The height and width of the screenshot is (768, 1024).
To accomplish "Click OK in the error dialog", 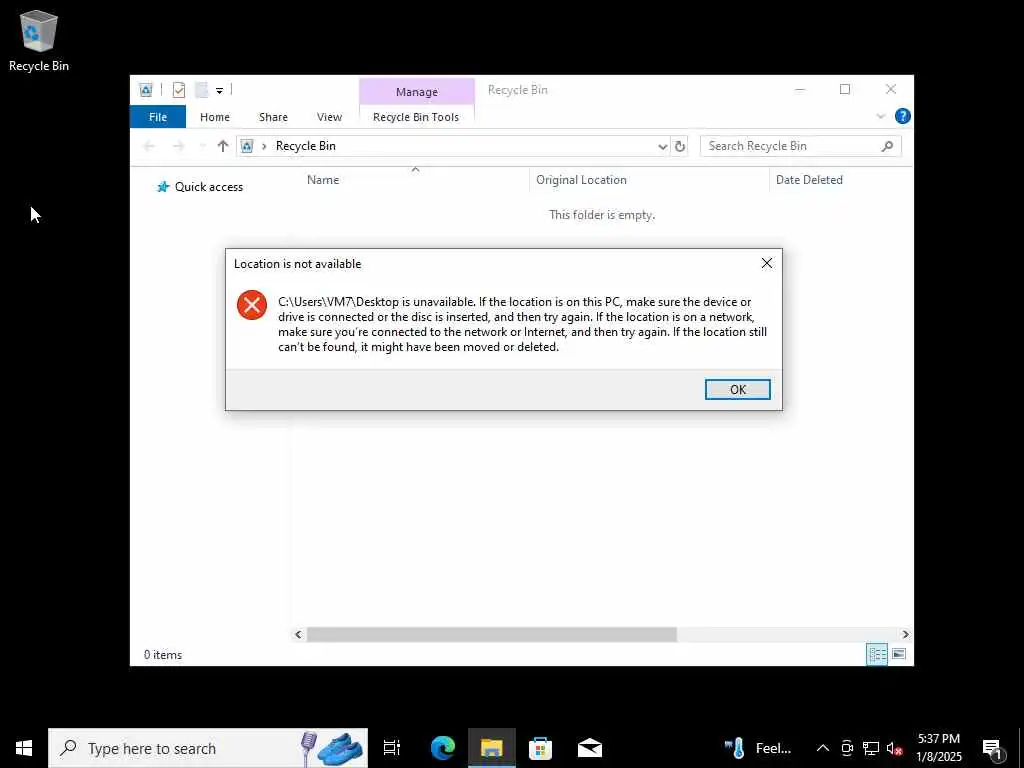I will pos(737,389).
